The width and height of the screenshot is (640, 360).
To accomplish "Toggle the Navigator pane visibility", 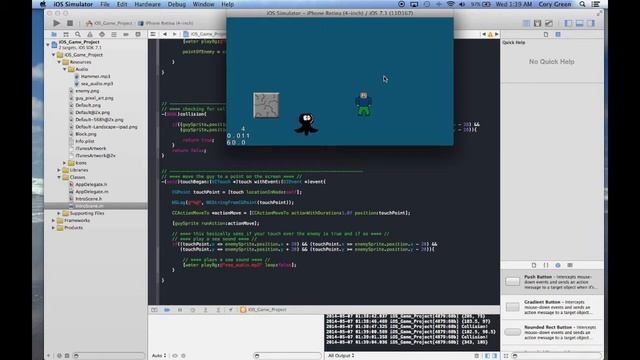I will point(568,23).
